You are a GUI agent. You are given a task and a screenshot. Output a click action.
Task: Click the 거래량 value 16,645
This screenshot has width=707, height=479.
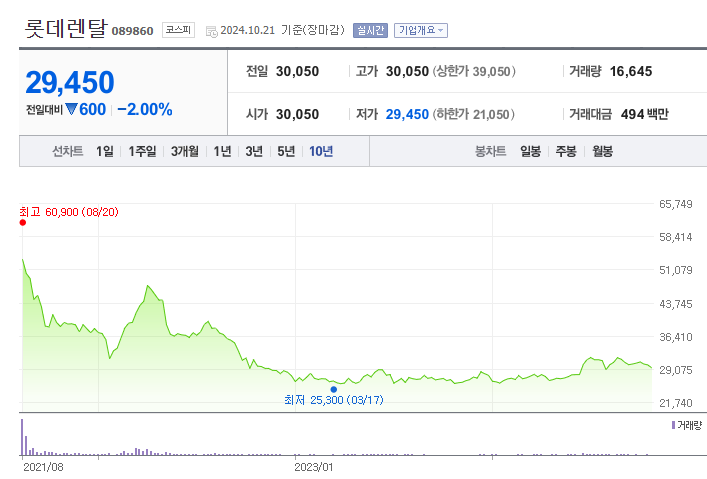tap(631, 71)
